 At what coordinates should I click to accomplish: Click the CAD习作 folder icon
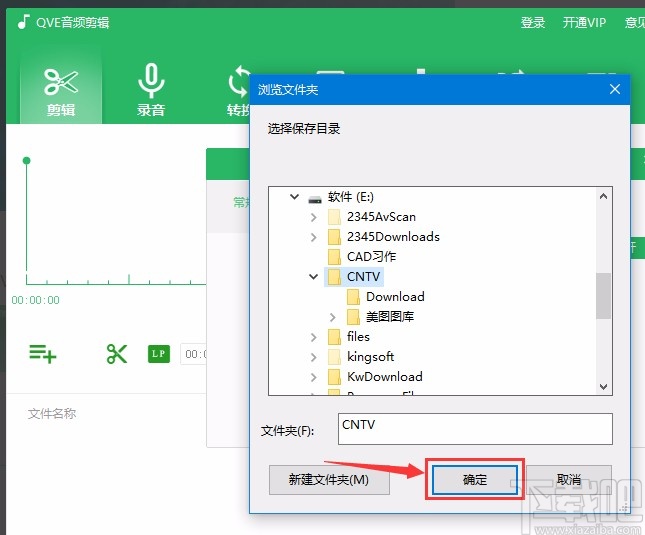(334, 257)
